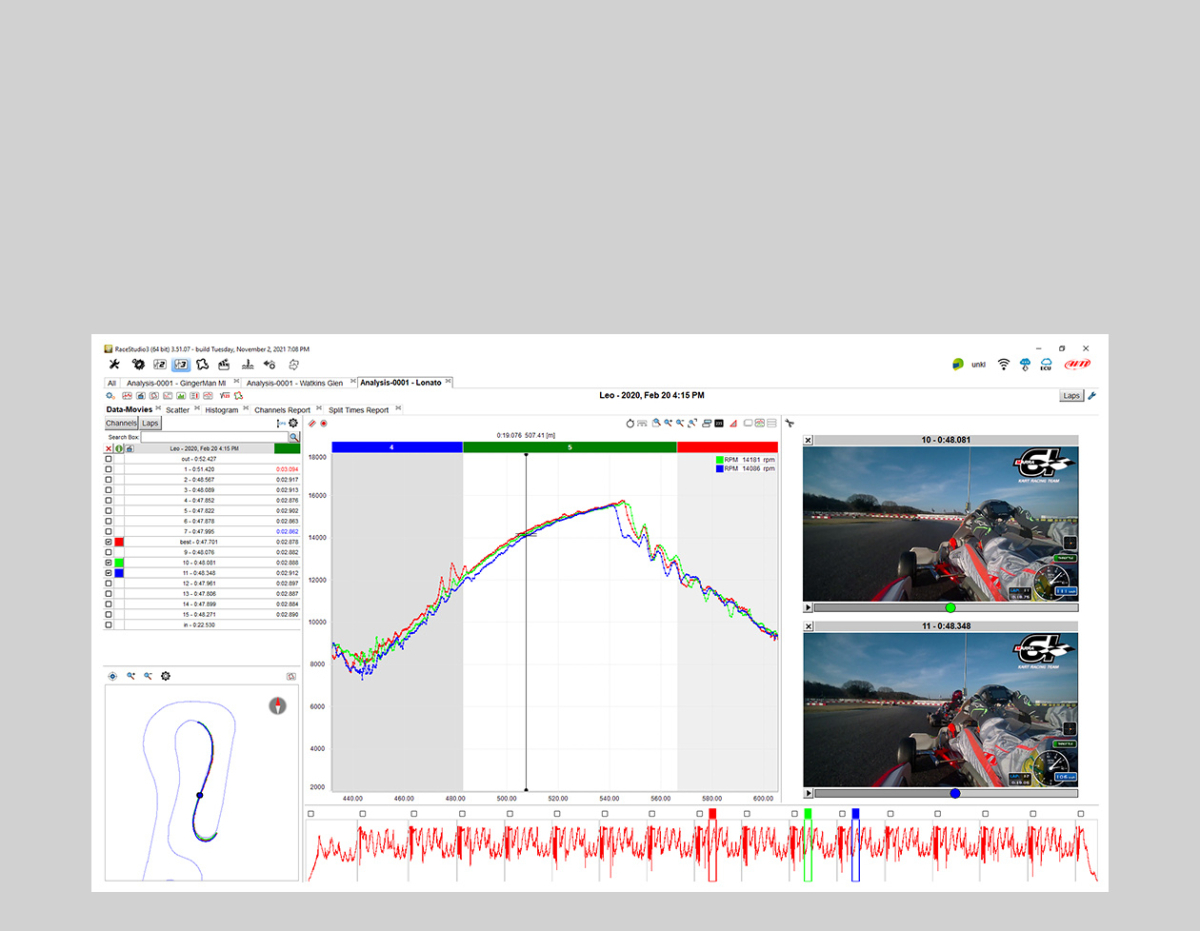This screenshot has height=931, width=1200.
Task: Switch to Analysis-0001 - Watkins Glen tab
Action: point(292,382)
